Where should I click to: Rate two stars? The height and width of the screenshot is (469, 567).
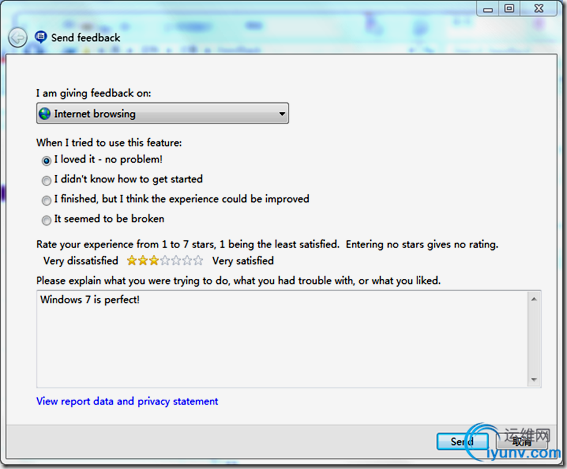tap(143, 261)
